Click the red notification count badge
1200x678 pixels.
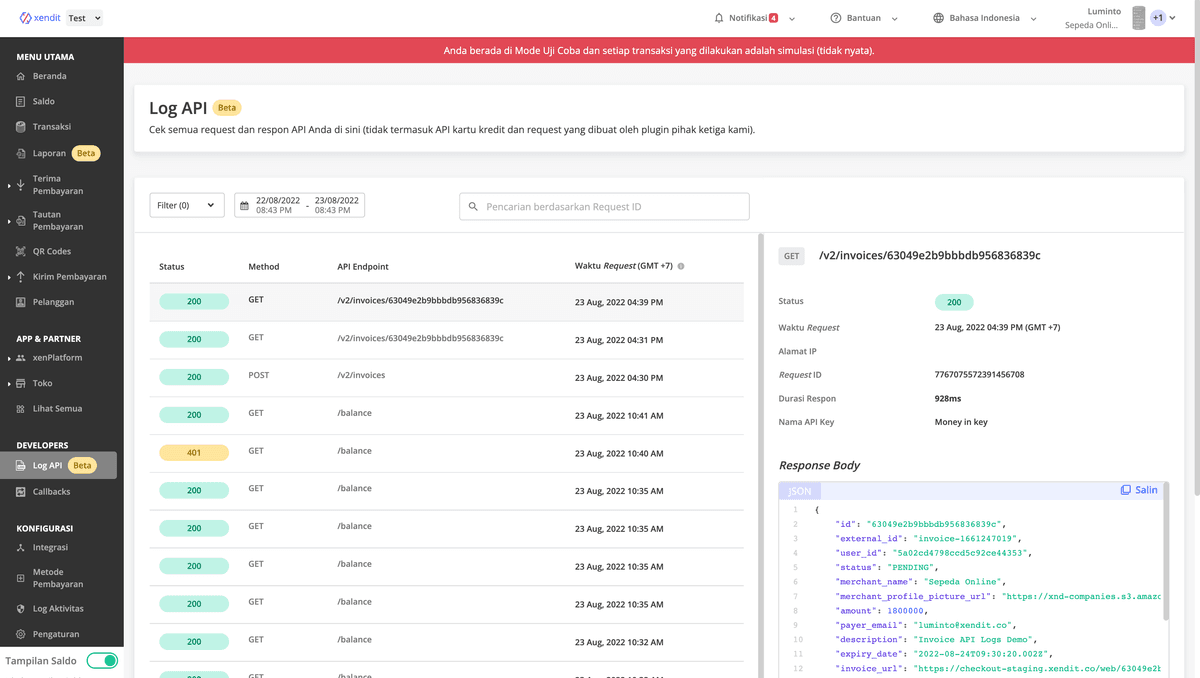pos(773,18)
